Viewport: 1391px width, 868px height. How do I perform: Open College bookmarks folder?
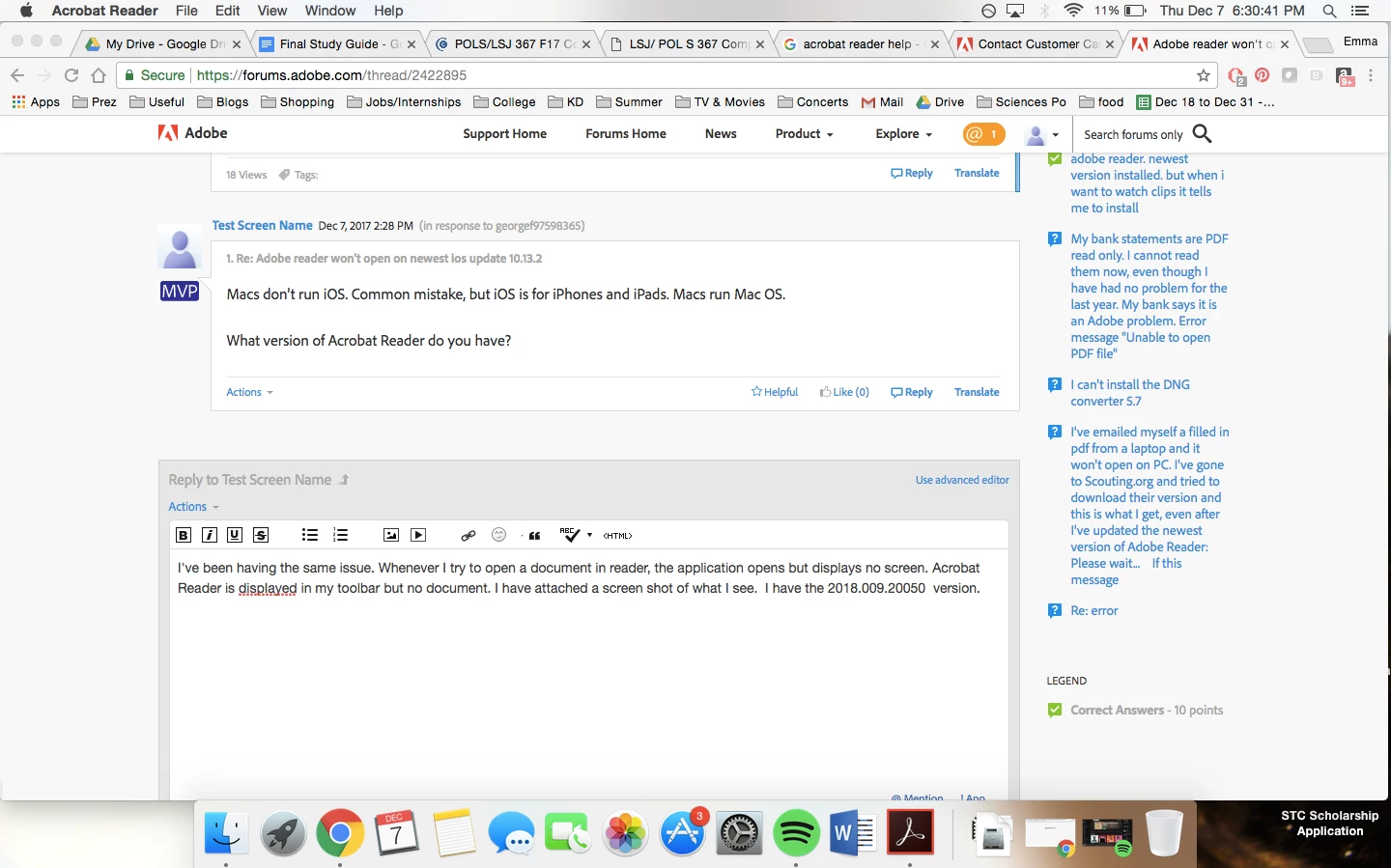tap(504, 102)
